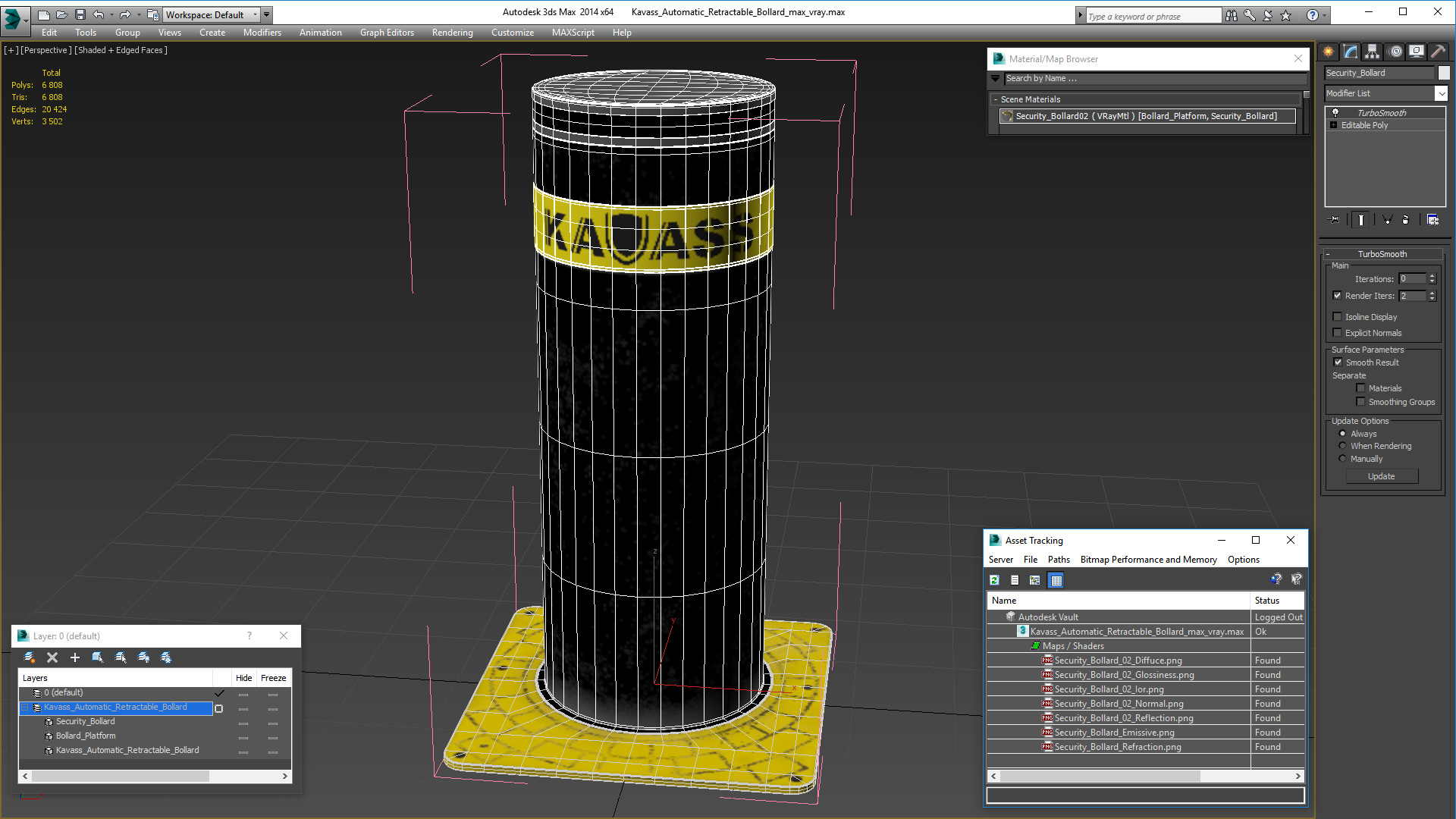
Task: Check Separate by Smoothing Groups checkbox
Action: (x=1360, y=402)
